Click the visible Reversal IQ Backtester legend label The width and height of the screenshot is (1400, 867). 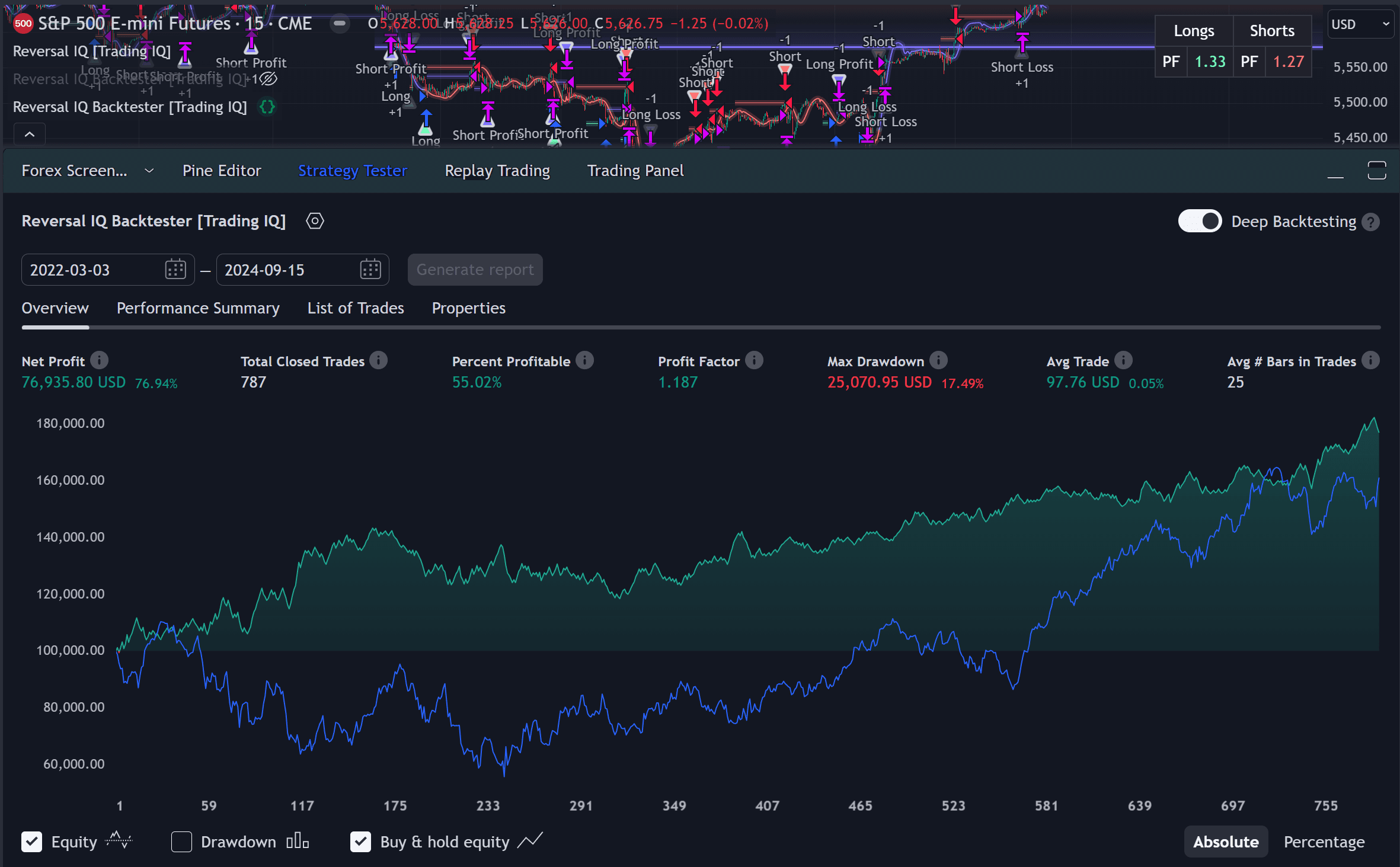click(x=130, y=107)
